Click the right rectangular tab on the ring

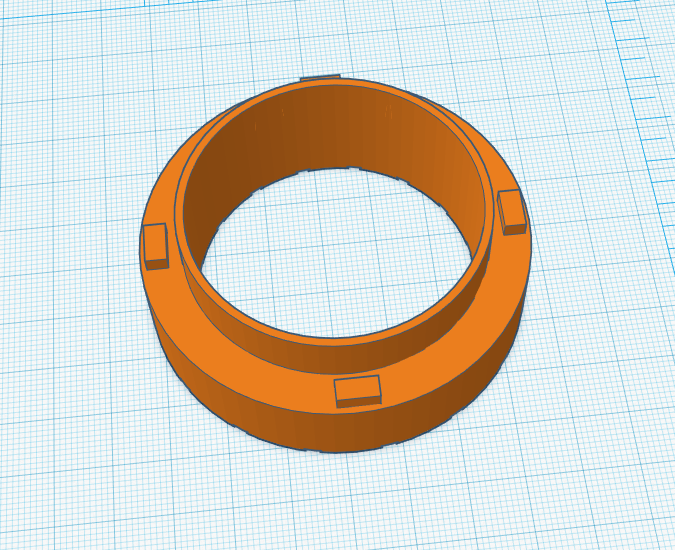[511, 212]
